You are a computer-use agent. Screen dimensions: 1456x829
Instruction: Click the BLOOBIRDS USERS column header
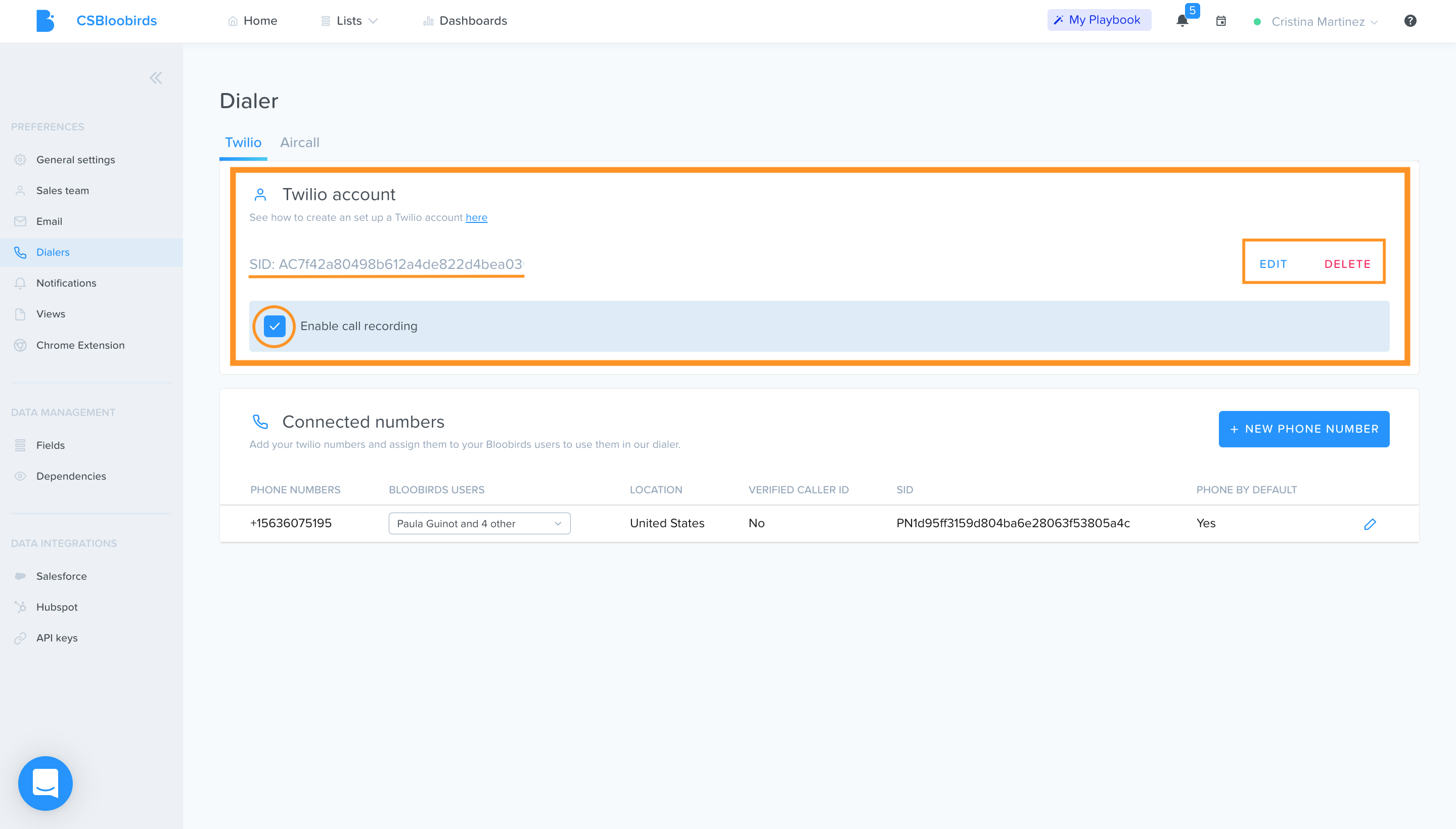click(x=436, y=490)
